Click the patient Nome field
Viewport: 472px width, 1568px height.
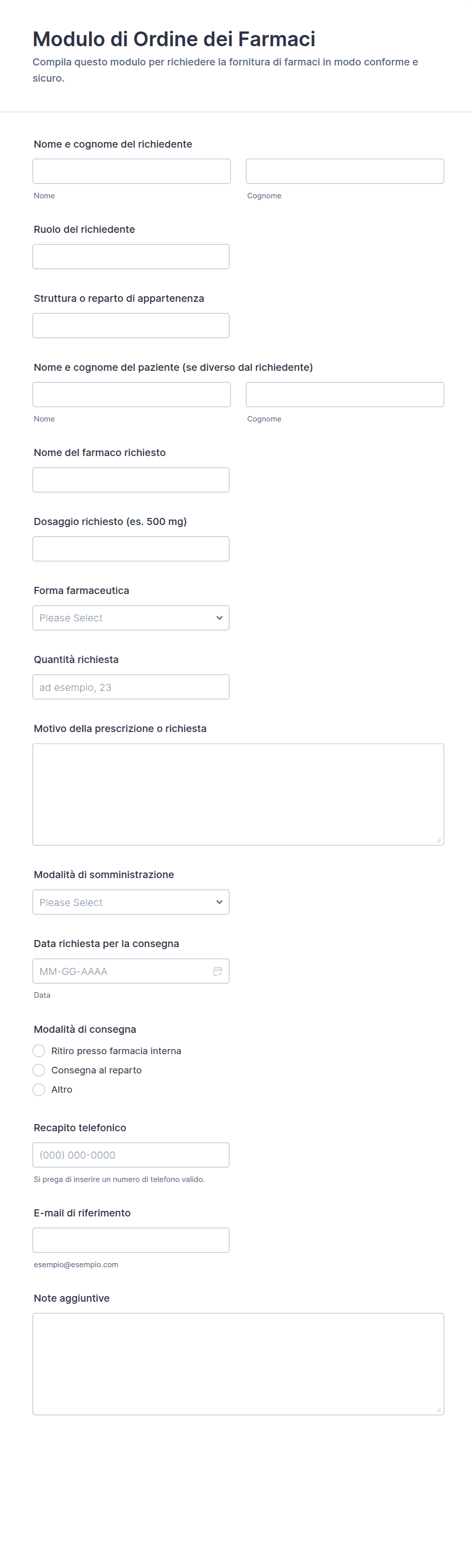(131, 395)
